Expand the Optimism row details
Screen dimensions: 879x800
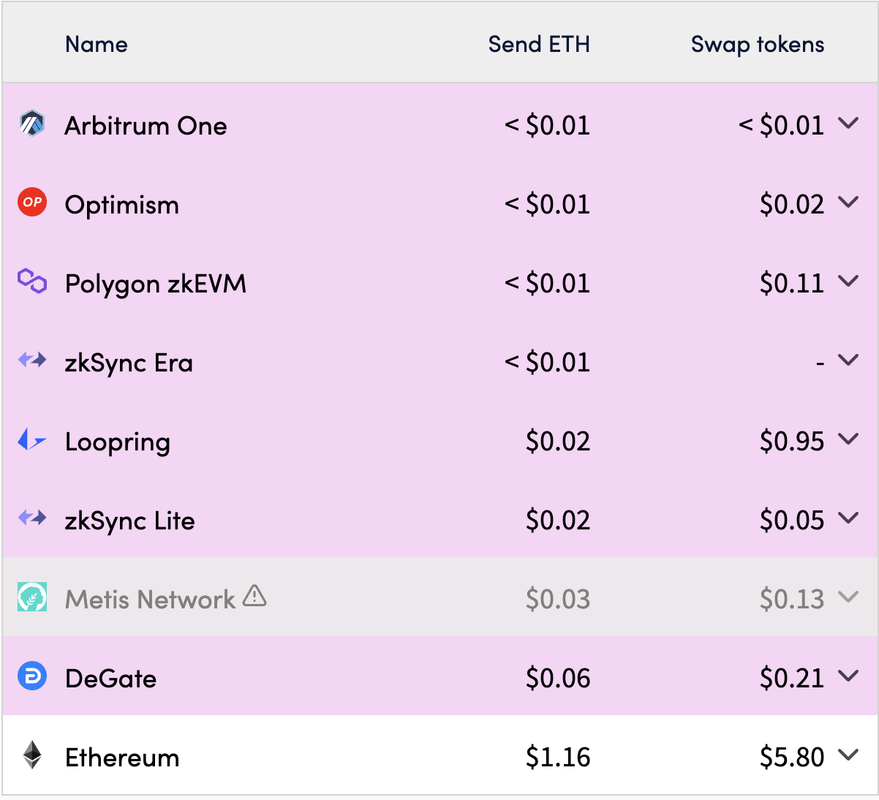tap(848, 202)
